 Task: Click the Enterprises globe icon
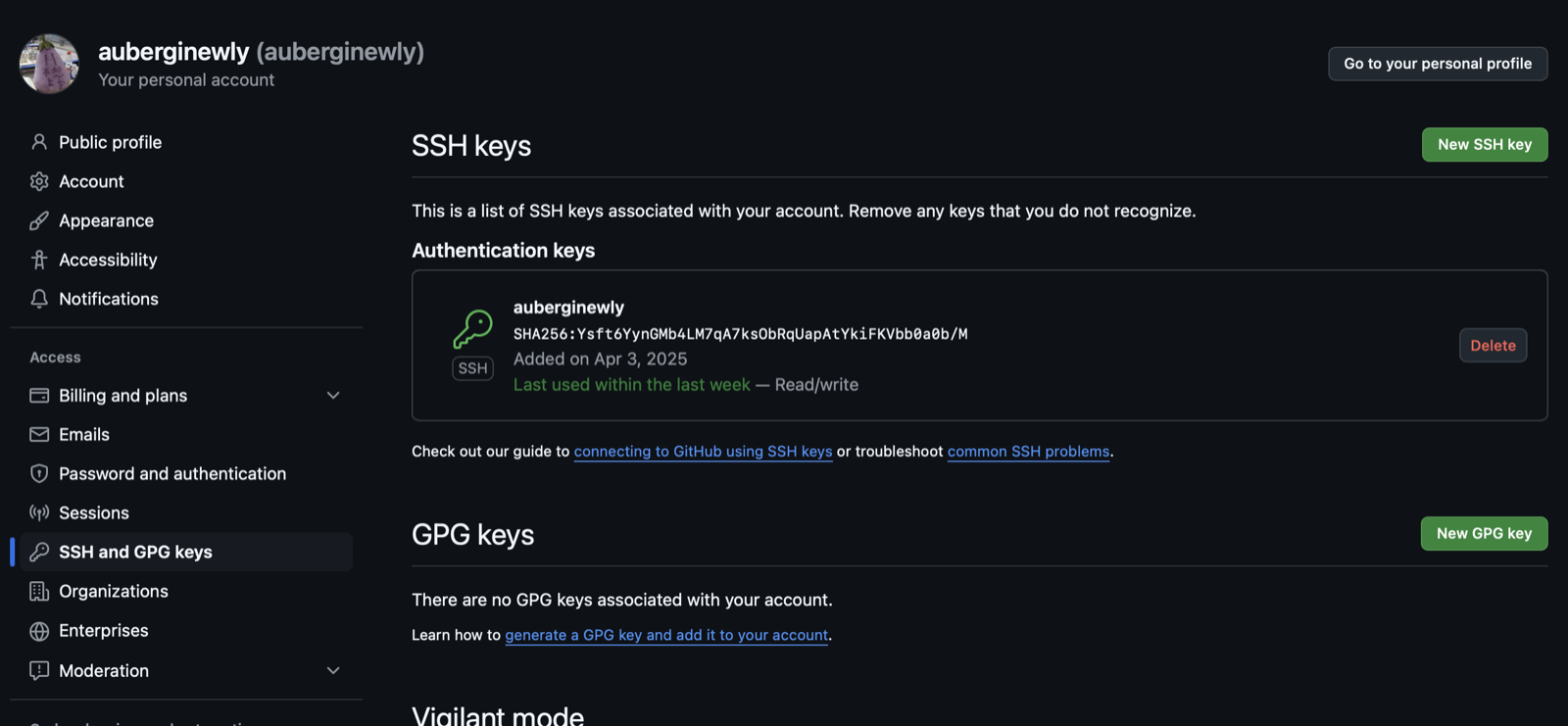(39, 631)
